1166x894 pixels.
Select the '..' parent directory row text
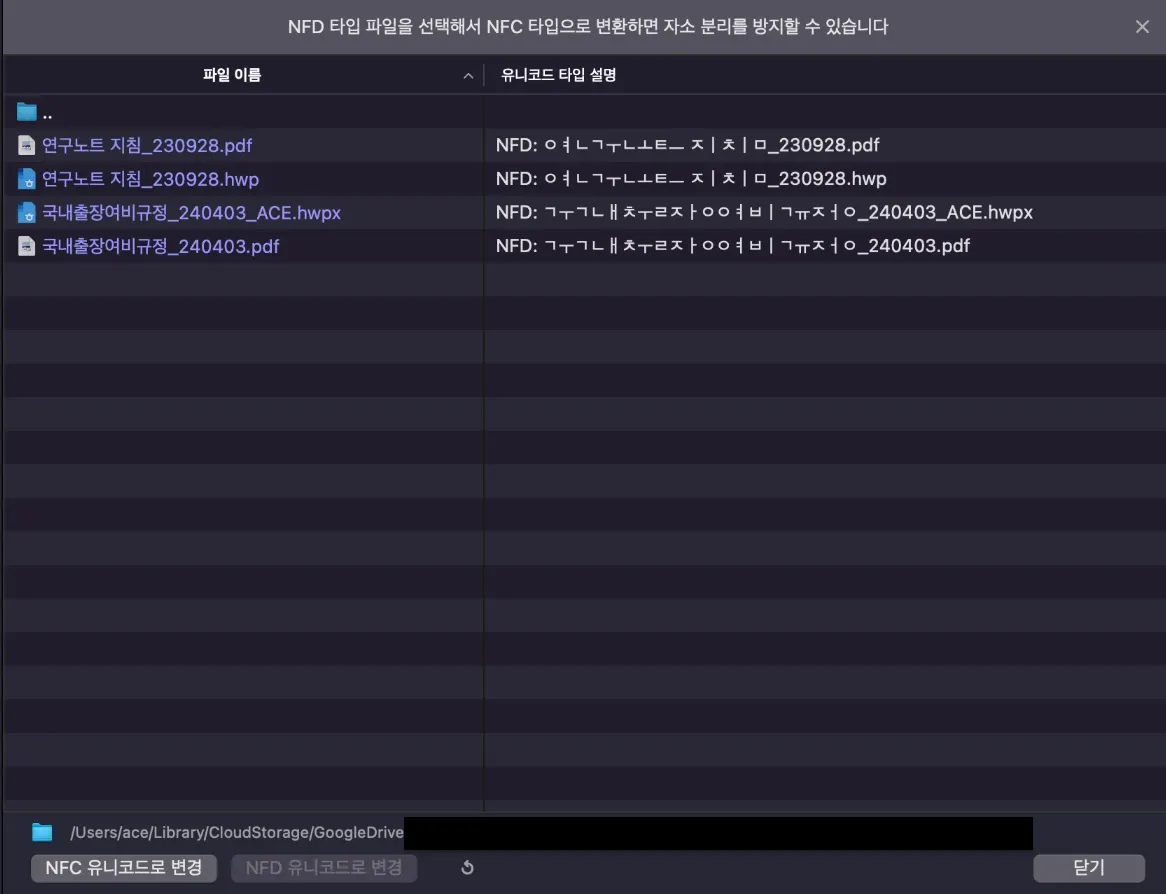48,114
